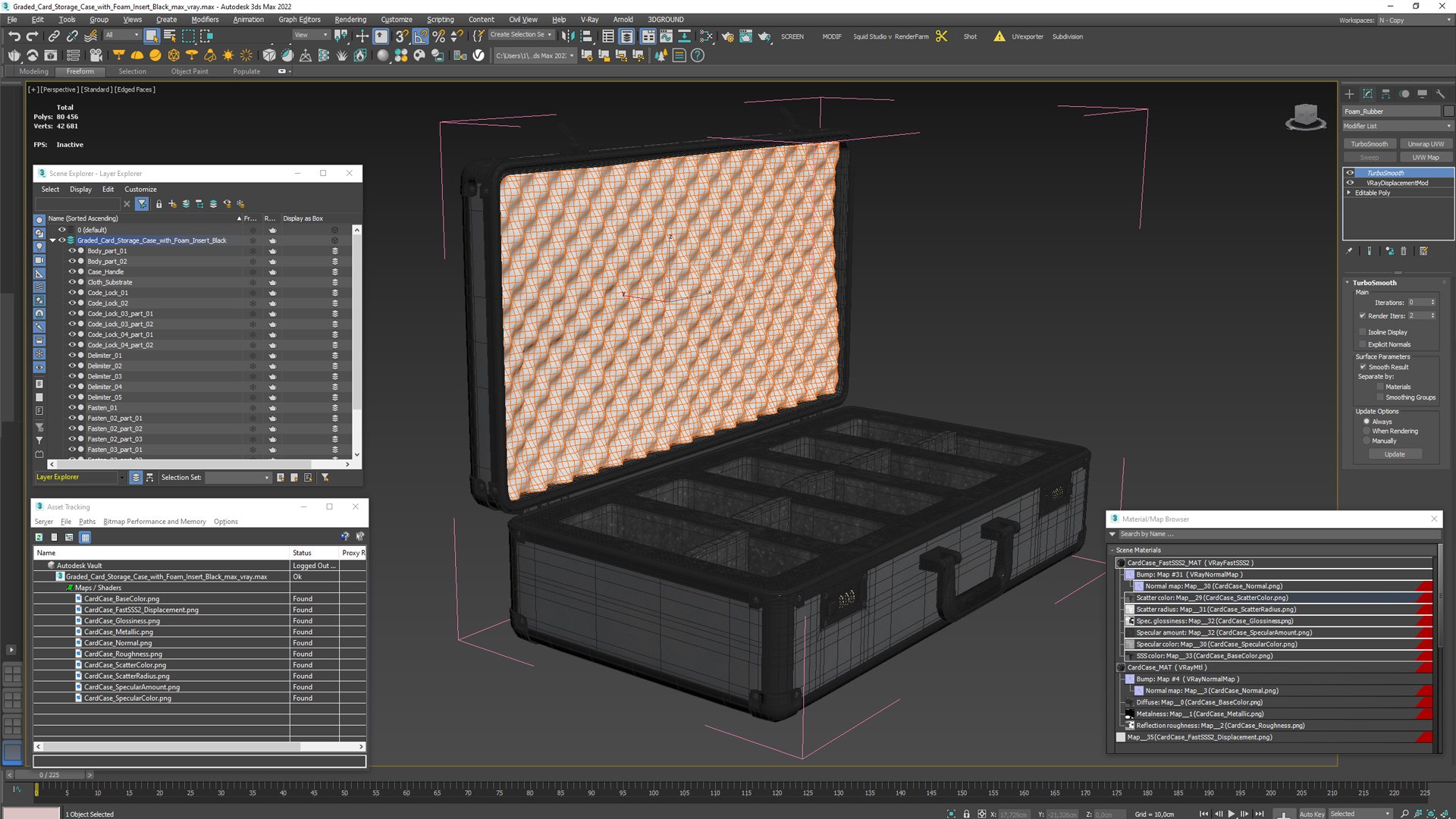This screenshot has width=1456, height=819.
Task: Activate the Select and Move tool
Action: point(362,36)
